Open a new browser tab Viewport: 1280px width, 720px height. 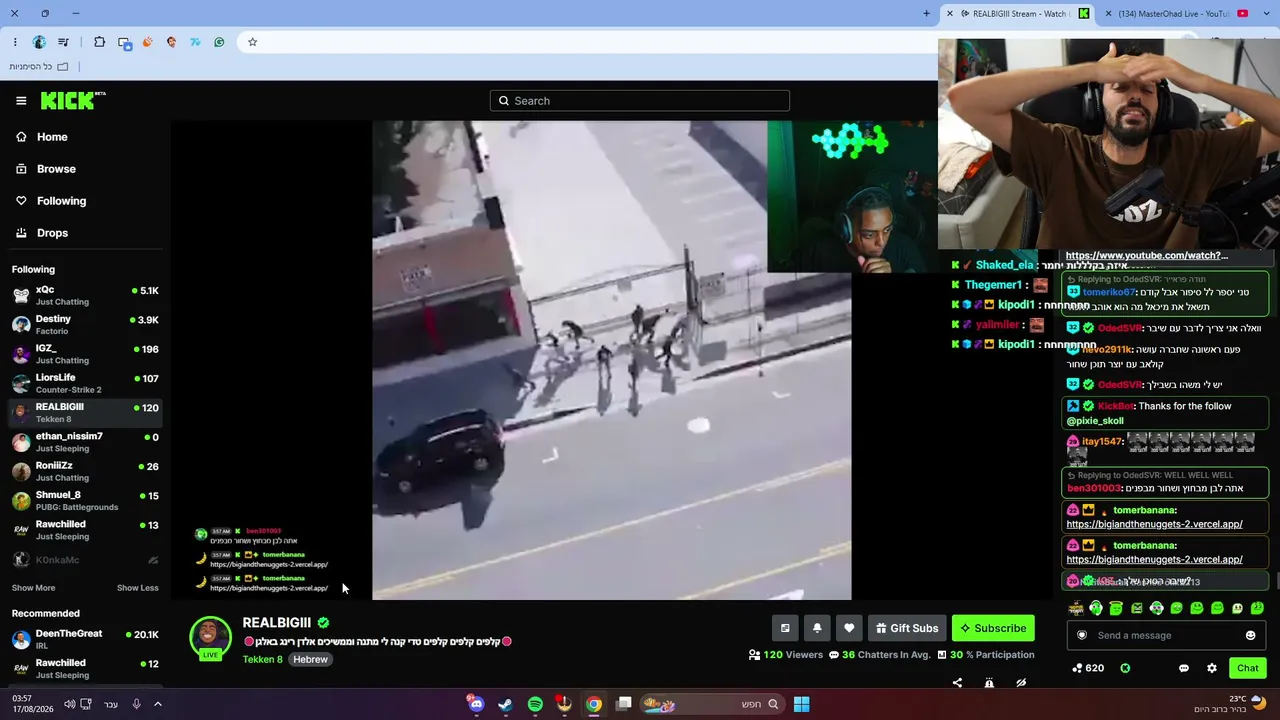[926, 14]
